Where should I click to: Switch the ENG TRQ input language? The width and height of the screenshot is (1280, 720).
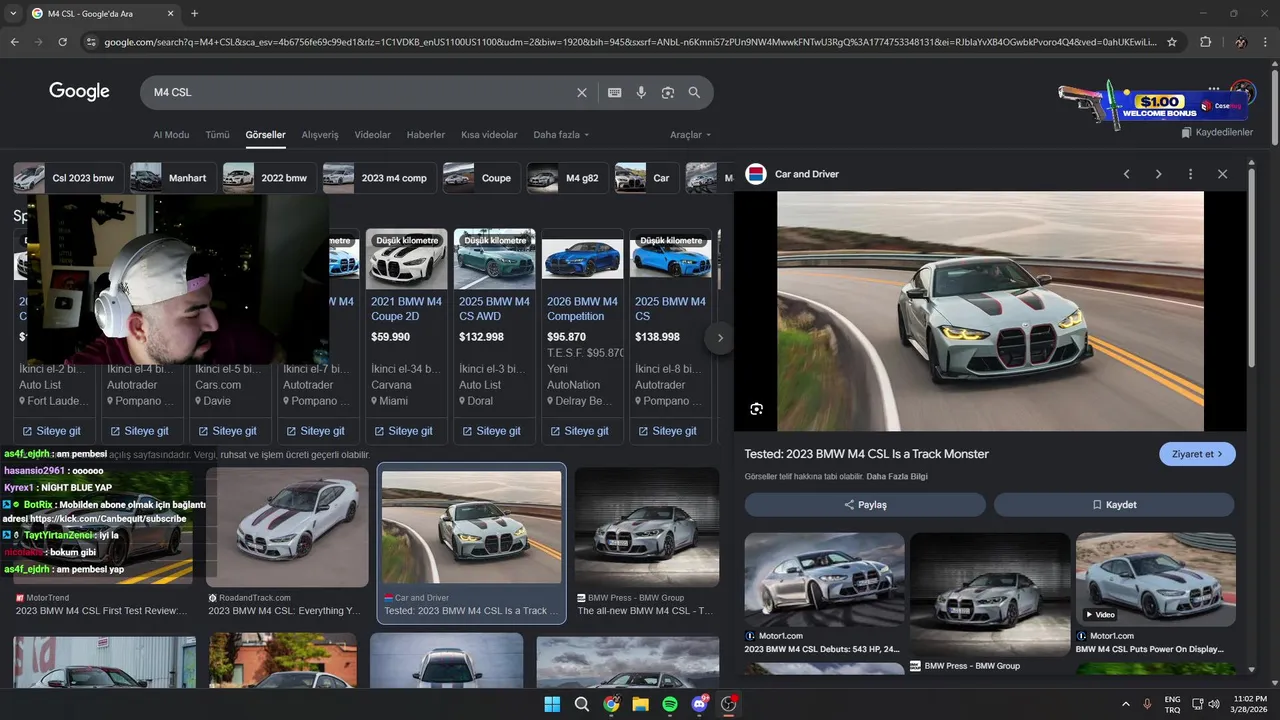point(1172,704)
